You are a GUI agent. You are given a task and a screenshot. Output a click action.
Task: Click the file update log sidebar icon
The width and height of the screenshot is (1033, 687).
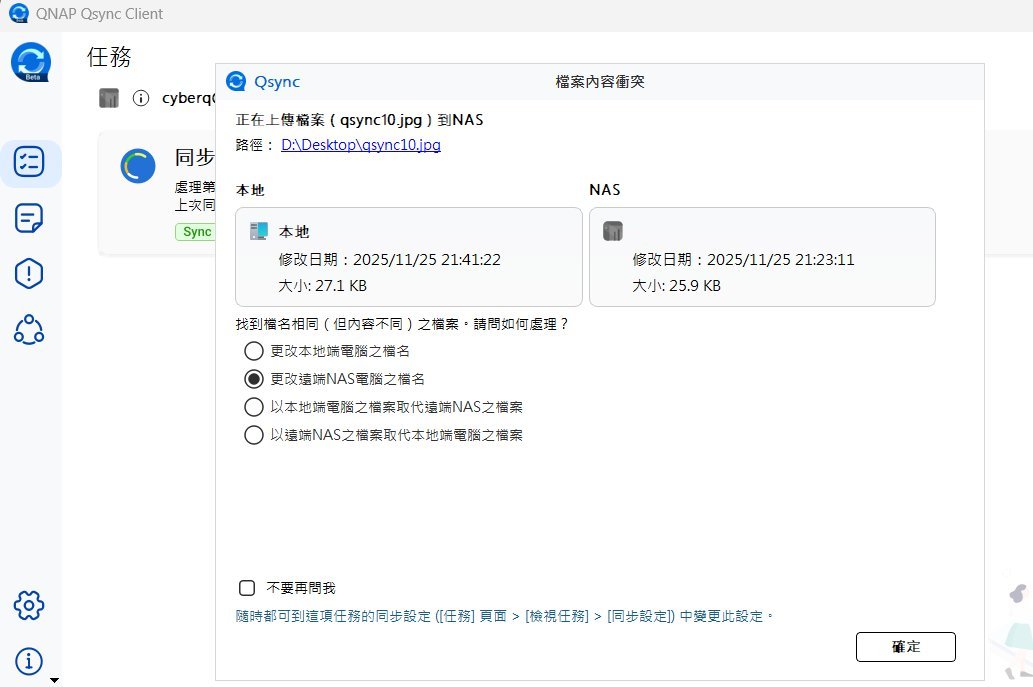(29, 218)
